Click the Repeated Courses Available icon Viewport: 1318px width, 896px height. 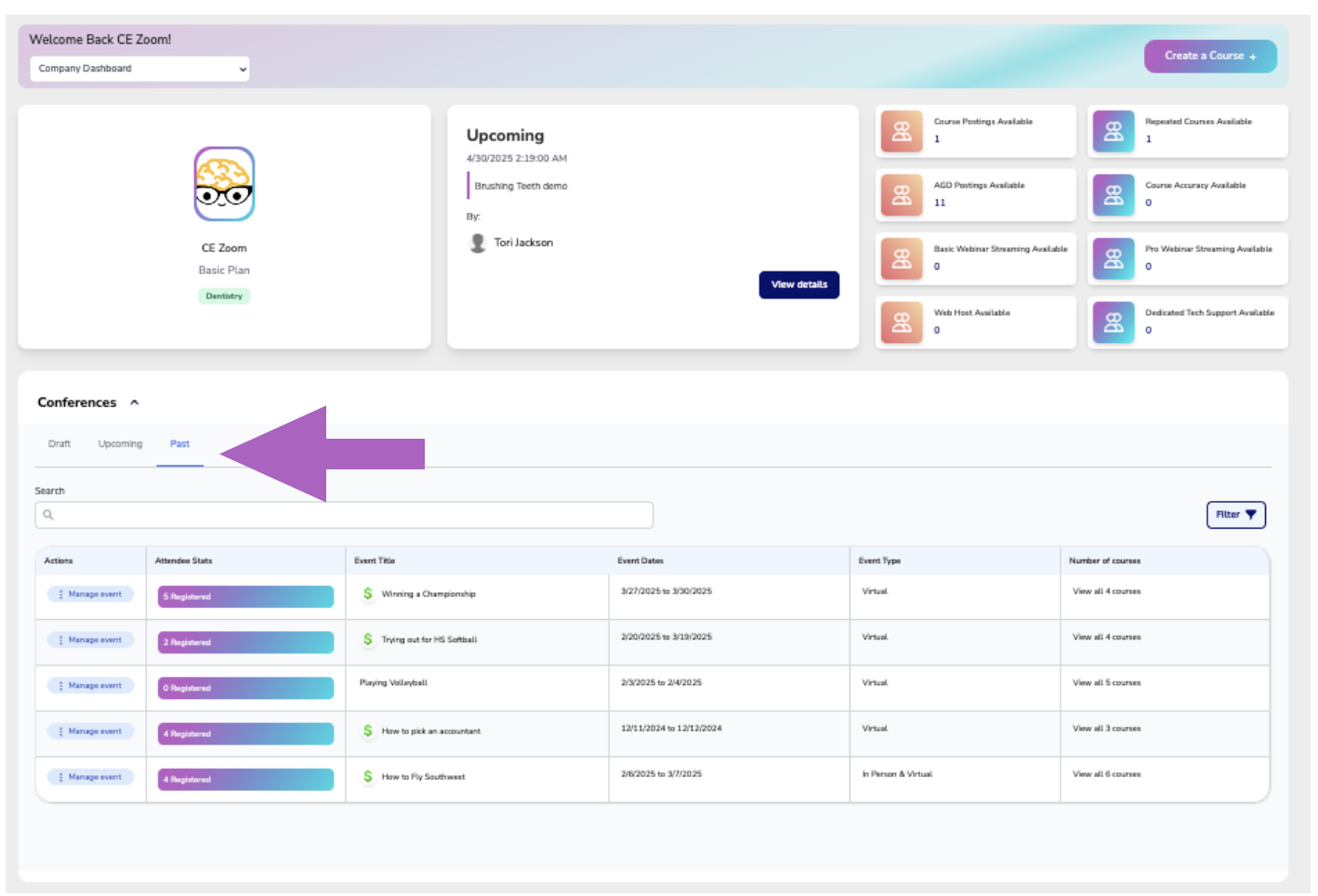(x=1113, y=131)
